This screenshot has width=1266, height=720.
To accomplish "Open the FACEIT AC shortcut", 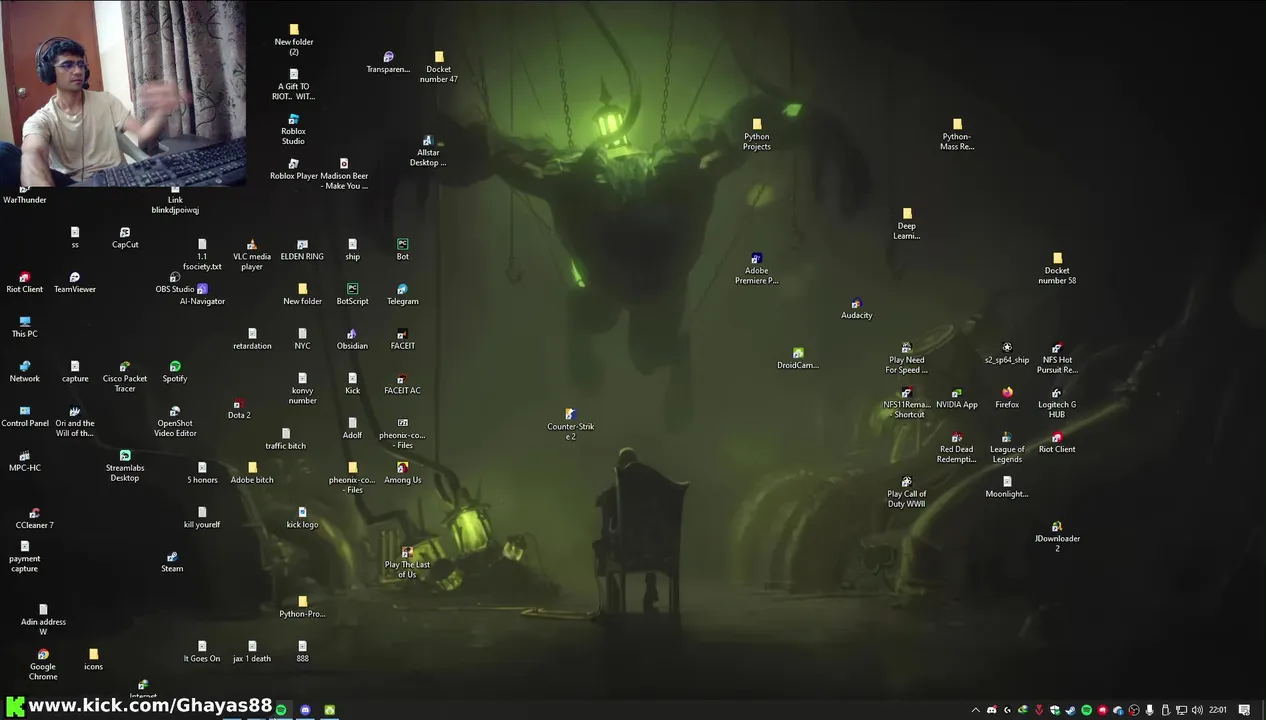I will [402, 384].
